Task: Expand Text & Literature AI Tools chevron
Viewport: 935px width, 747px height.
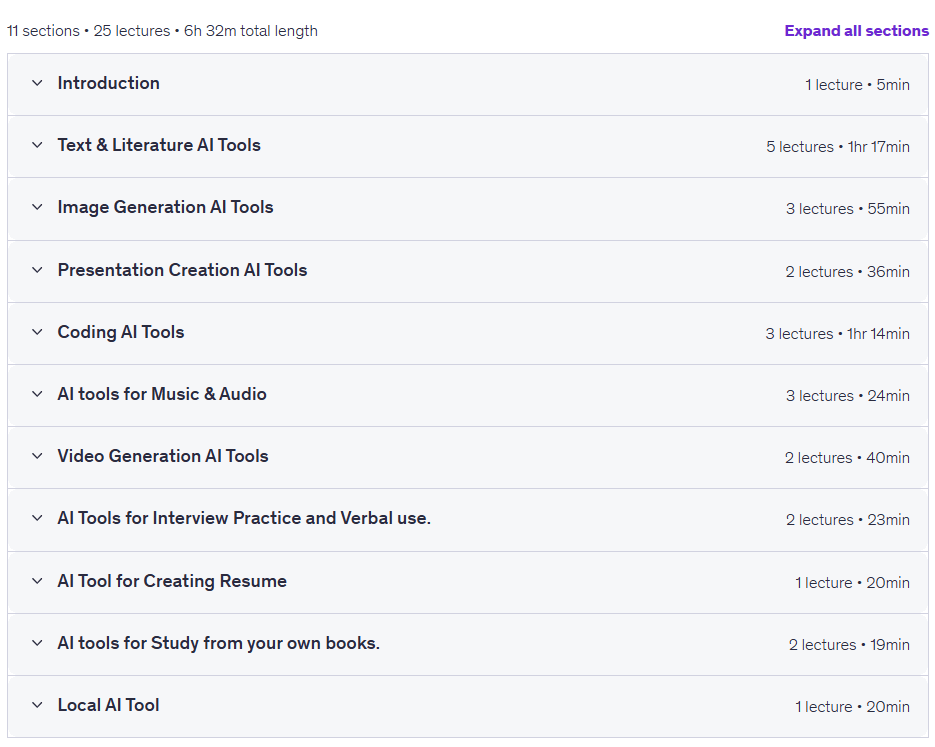Action: (x=37, y=145)
